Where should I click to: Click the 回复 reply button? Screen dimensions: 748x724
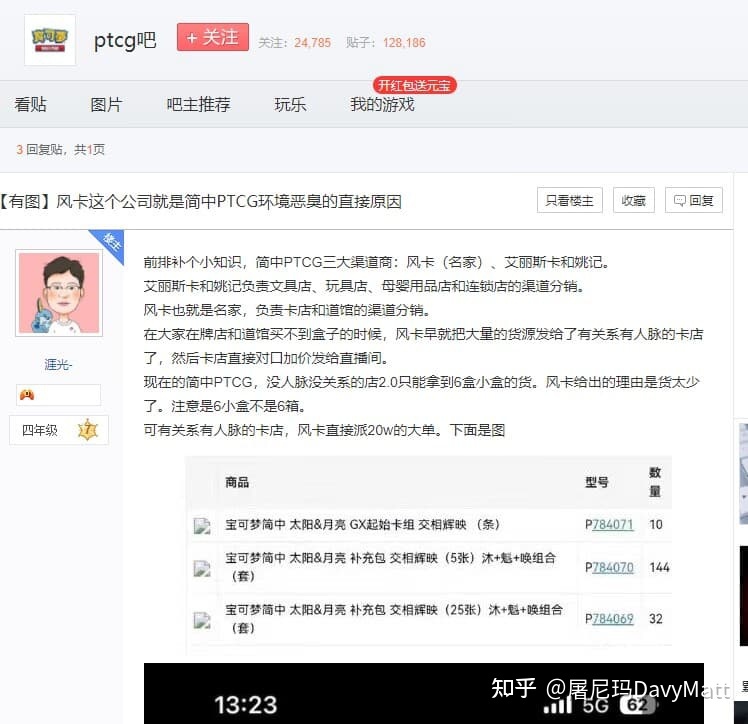tap(694, 200)
